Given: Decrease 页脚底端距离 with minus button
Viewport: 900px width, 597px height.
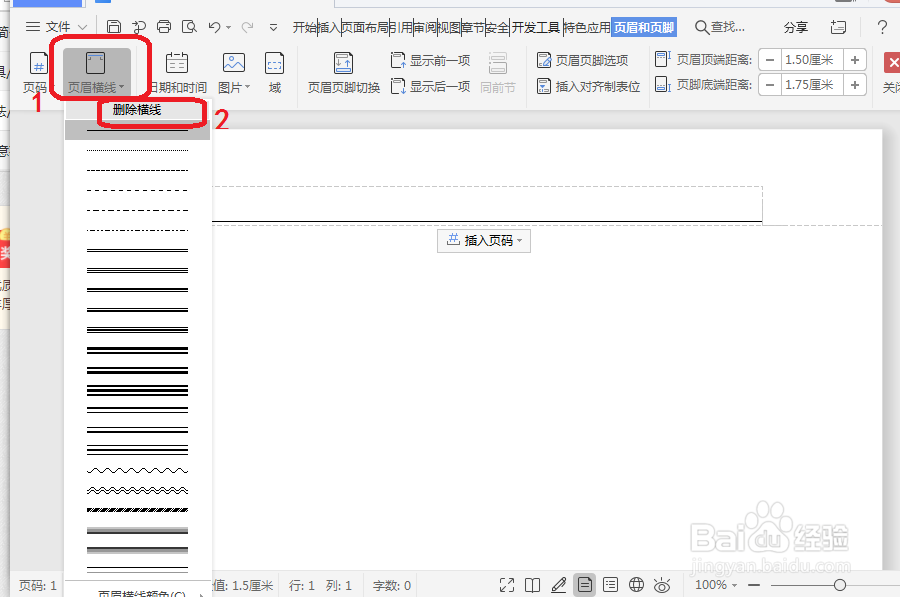Looking at the screenshot, I should pos(770,85).
